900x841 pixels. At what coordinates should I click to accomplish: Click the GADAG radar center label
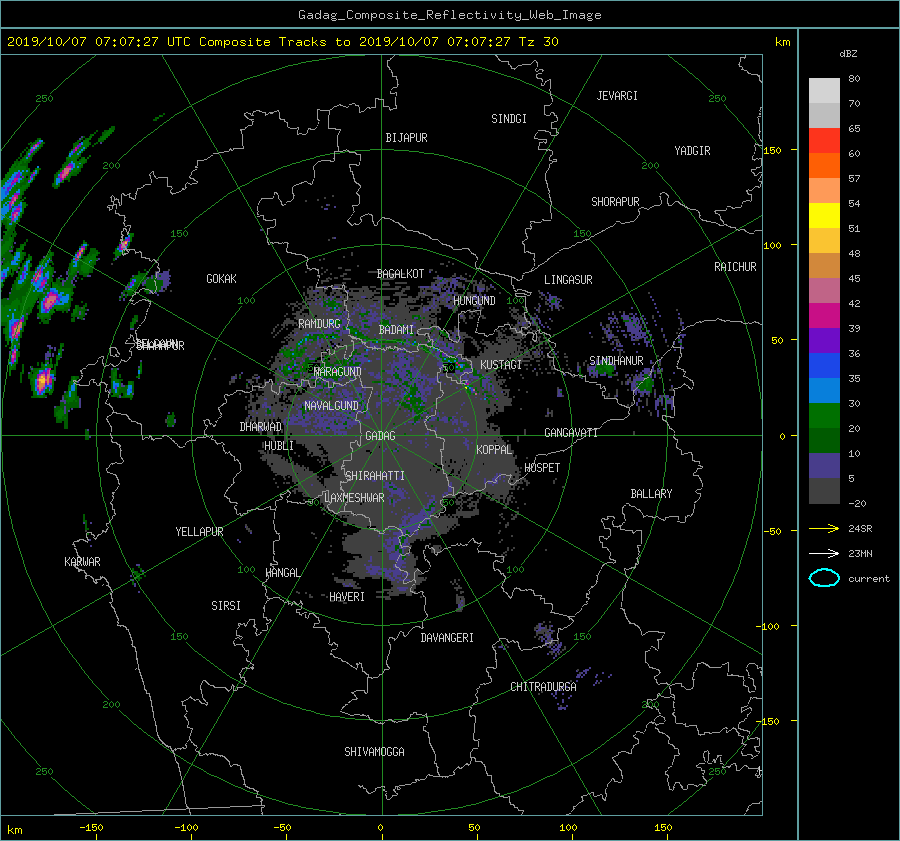tap(380, 436)
